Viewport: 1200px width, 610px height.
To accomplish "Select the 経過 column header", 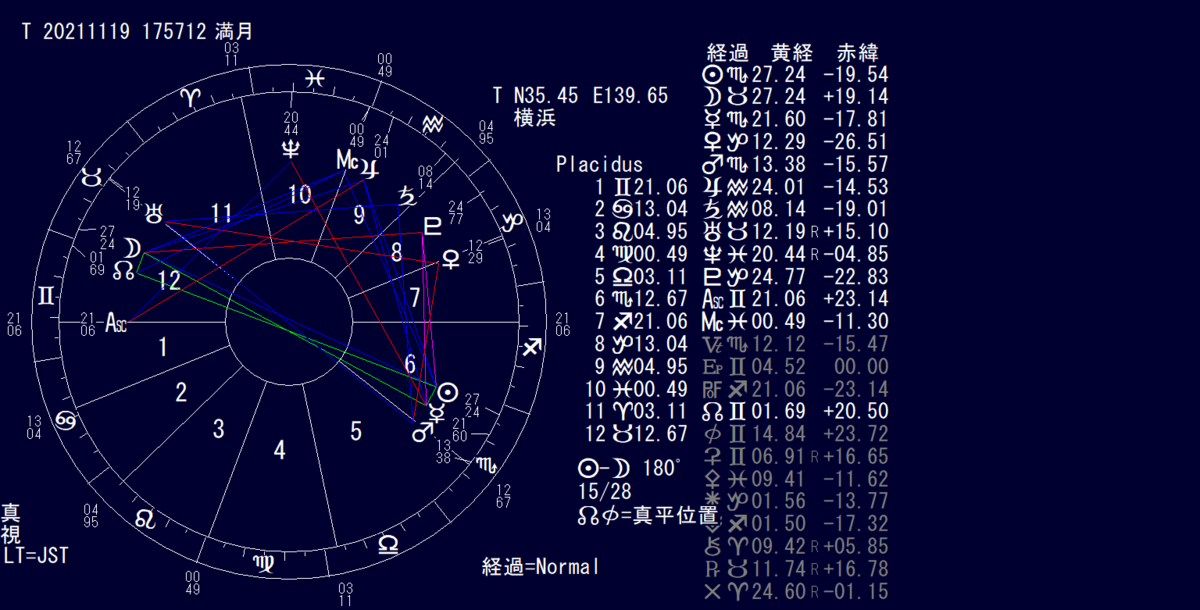I will [x=728, y=53].
